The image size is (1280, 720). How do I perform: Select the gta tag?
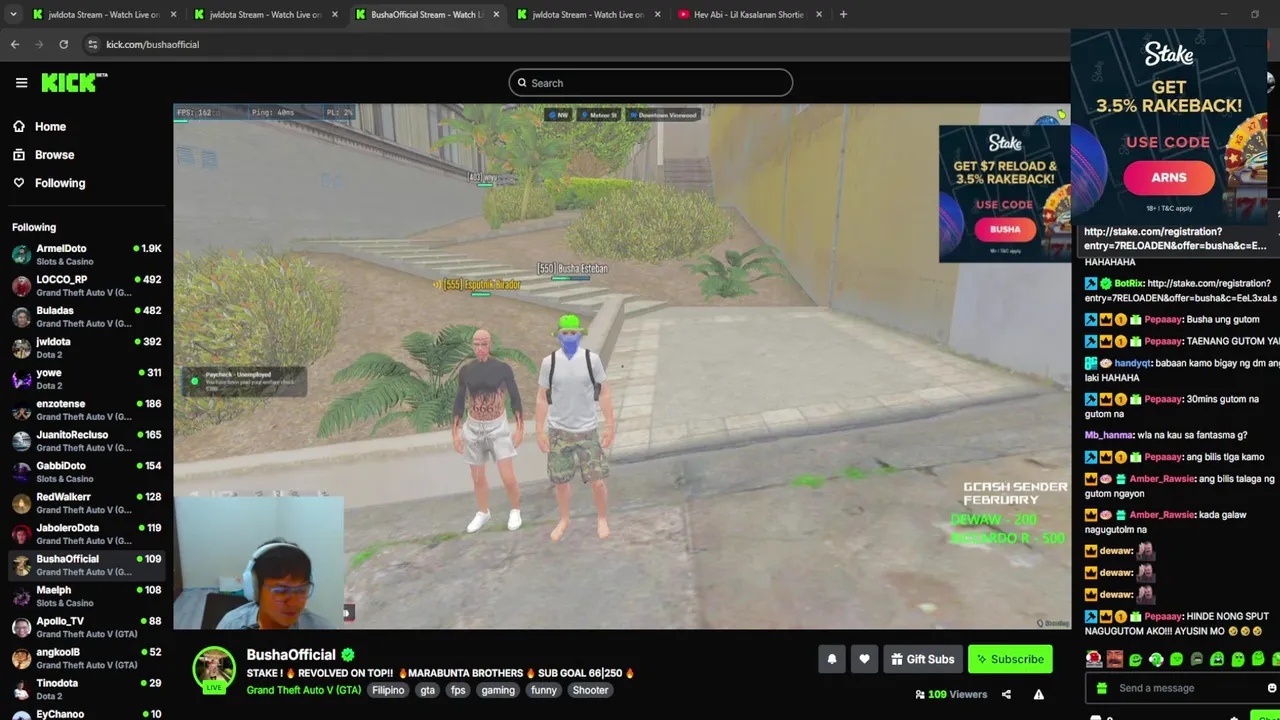point(428,690)
